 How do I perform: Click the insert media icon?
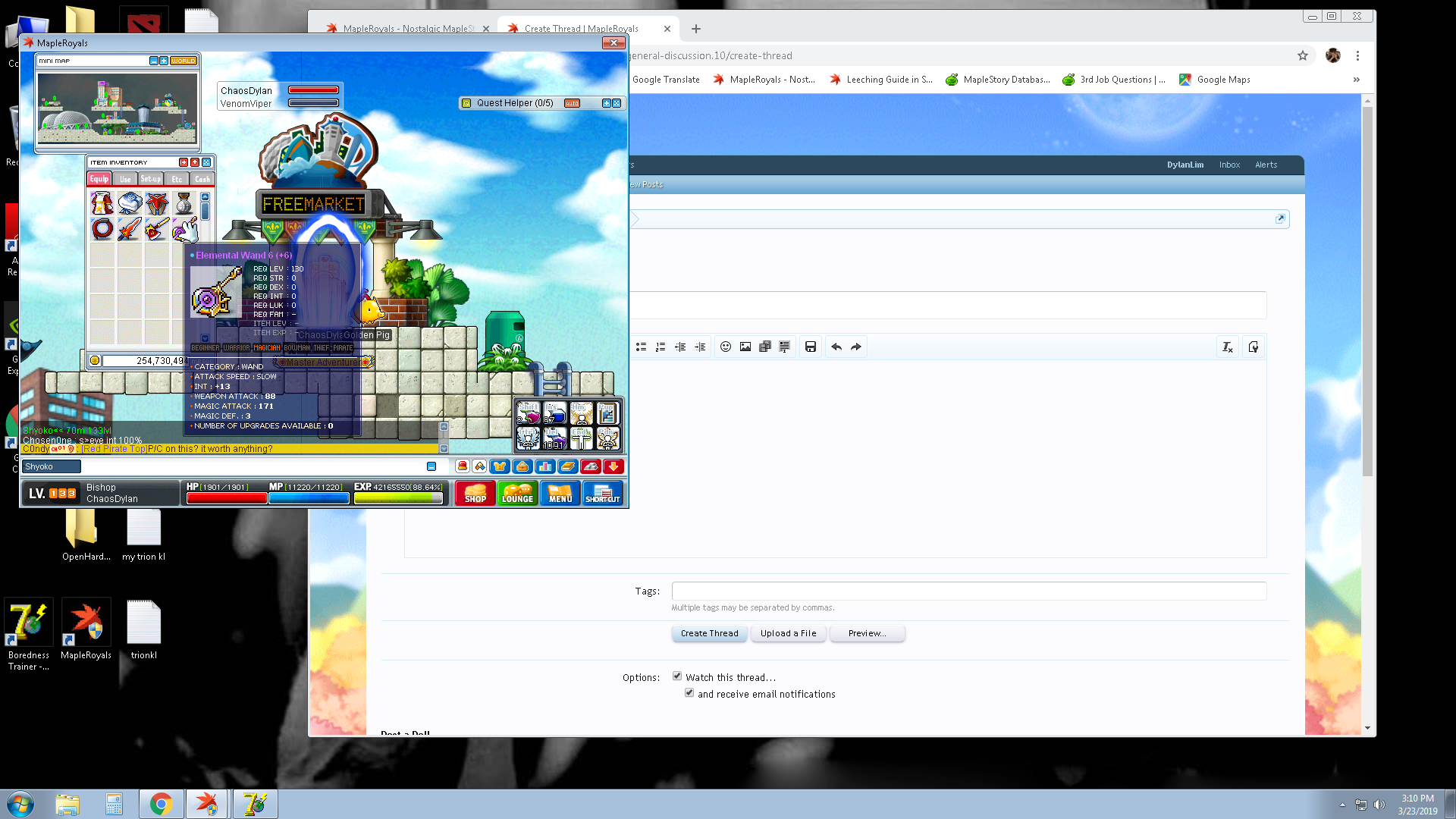pos(765,347)
